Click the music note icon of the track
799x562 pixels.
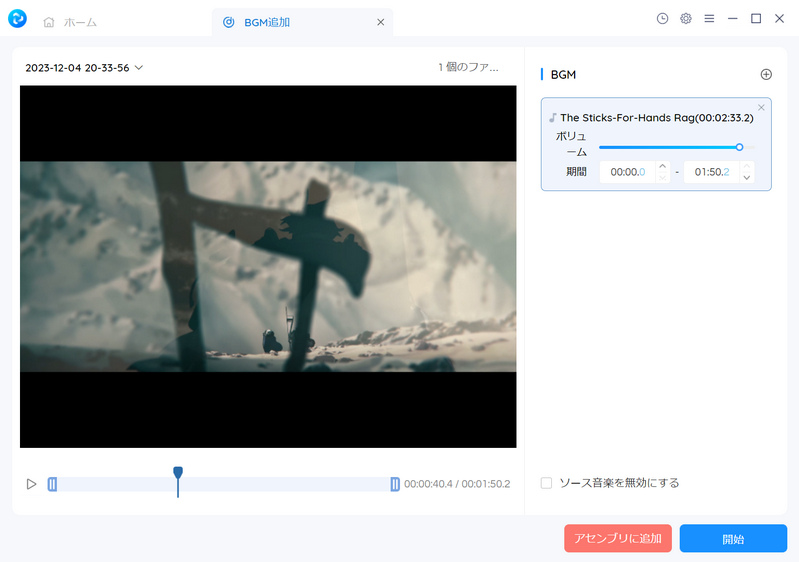(x=552, y=118)
